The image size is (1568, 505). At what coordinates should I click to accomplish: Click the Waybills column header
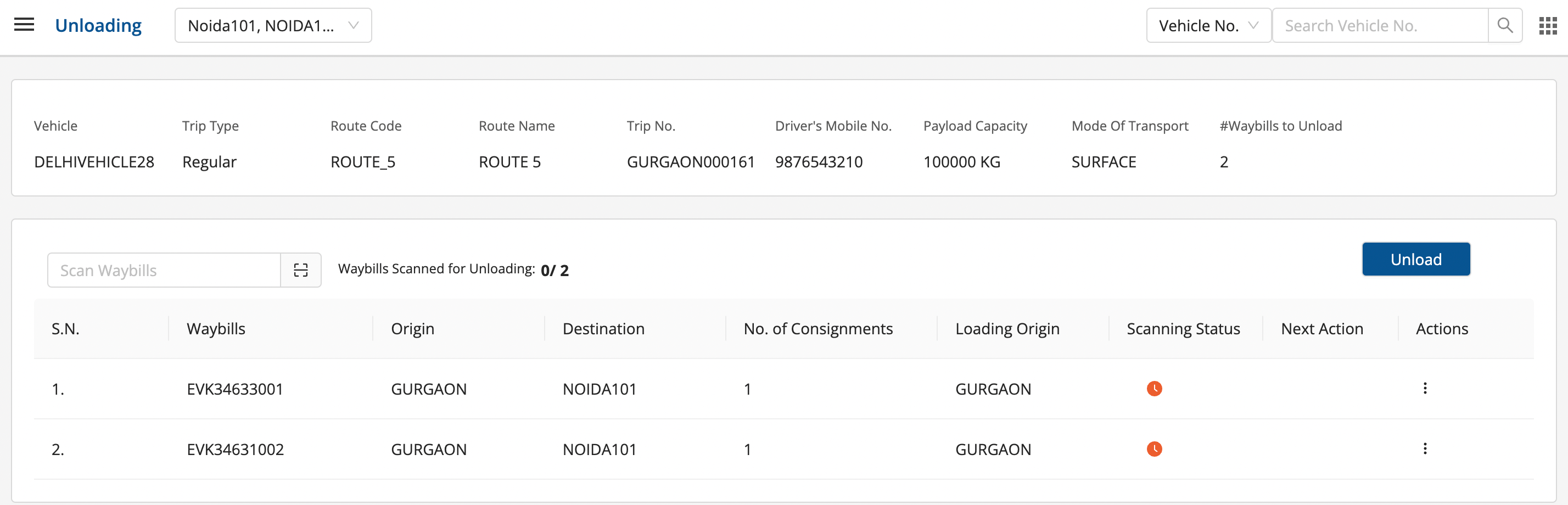216,329
